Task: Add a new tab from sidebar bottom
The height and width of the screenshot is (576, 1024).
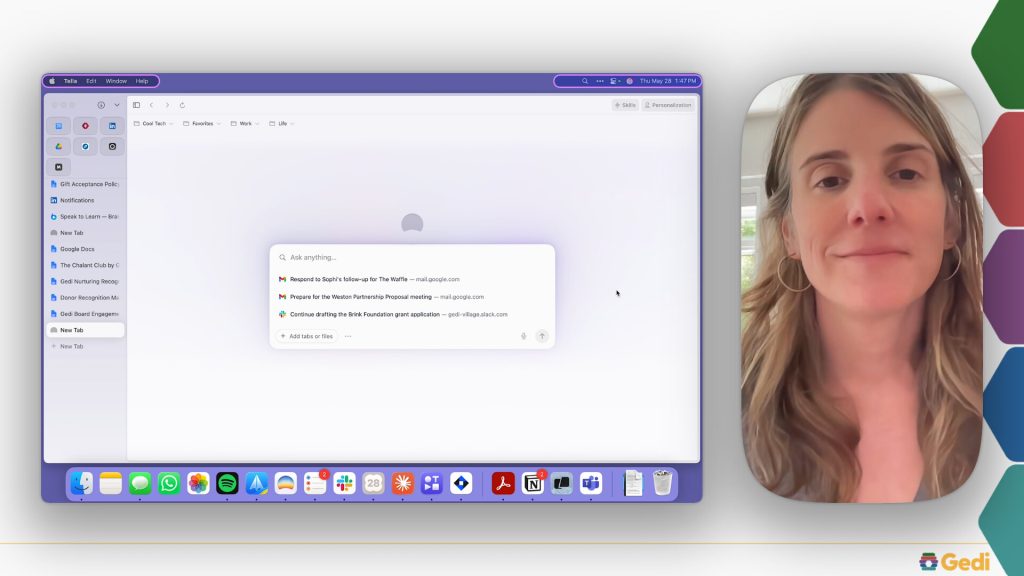Action: [x=86, y=346]
